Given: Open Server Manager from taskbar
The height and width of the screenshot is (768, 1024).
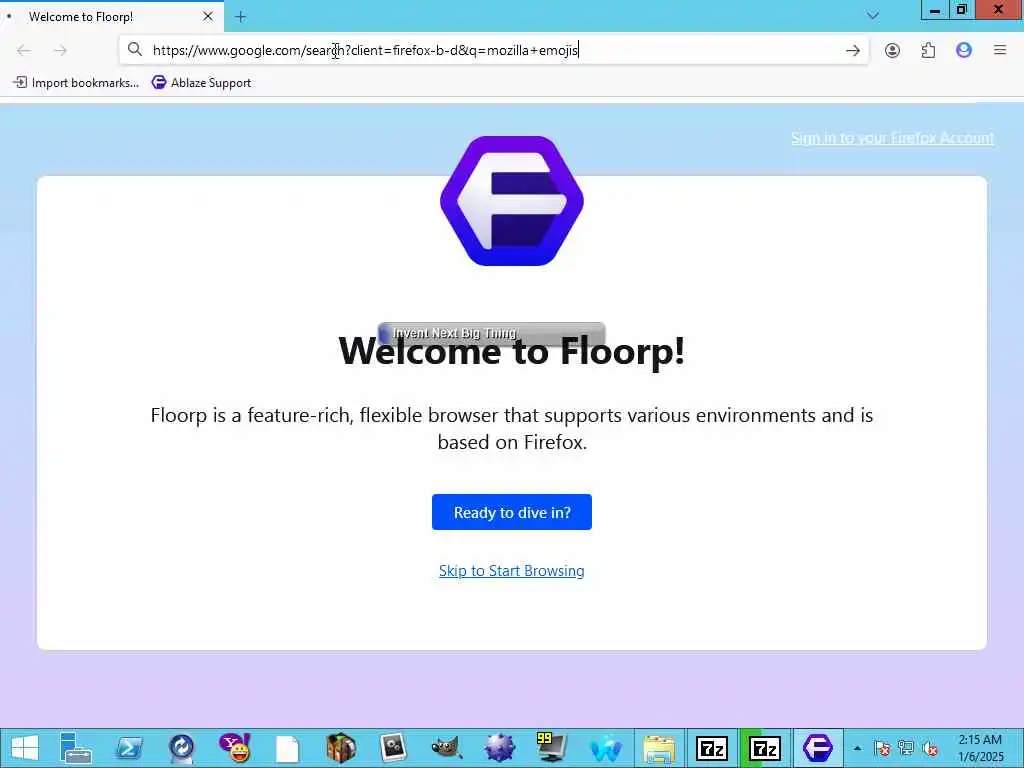Looking at the screenshot, I should [75, 748].
